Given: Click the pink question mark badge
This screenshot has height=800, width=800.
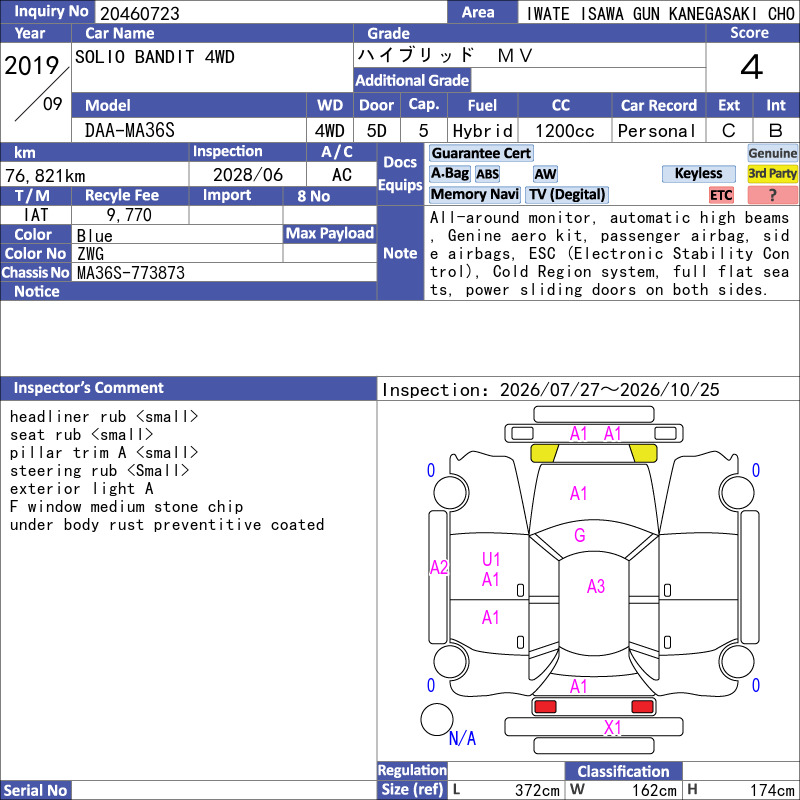Looking at the screenshot, I should point(772,195).
